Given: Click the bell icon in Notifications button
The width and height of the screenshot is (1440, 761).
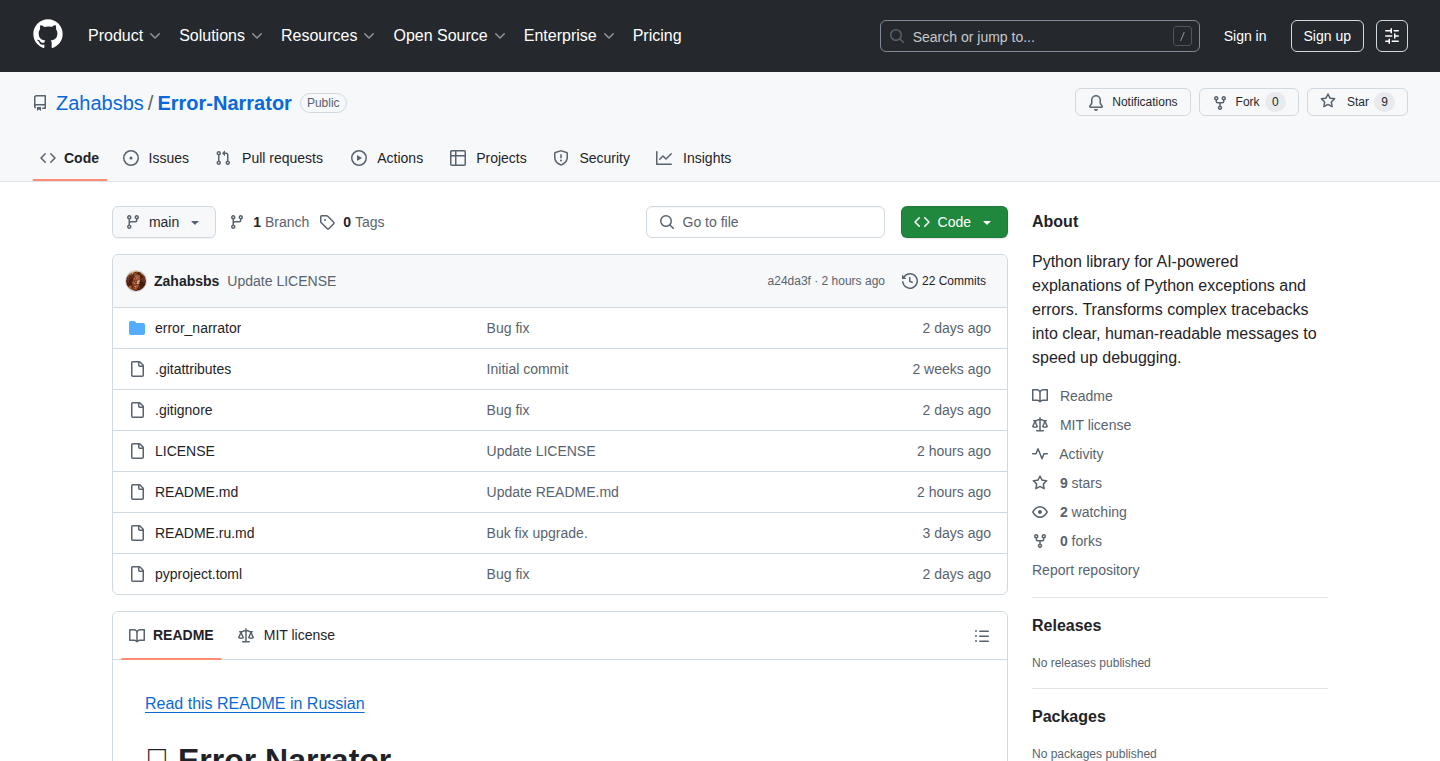Looking at the screenshot, I should point(1096,102).
